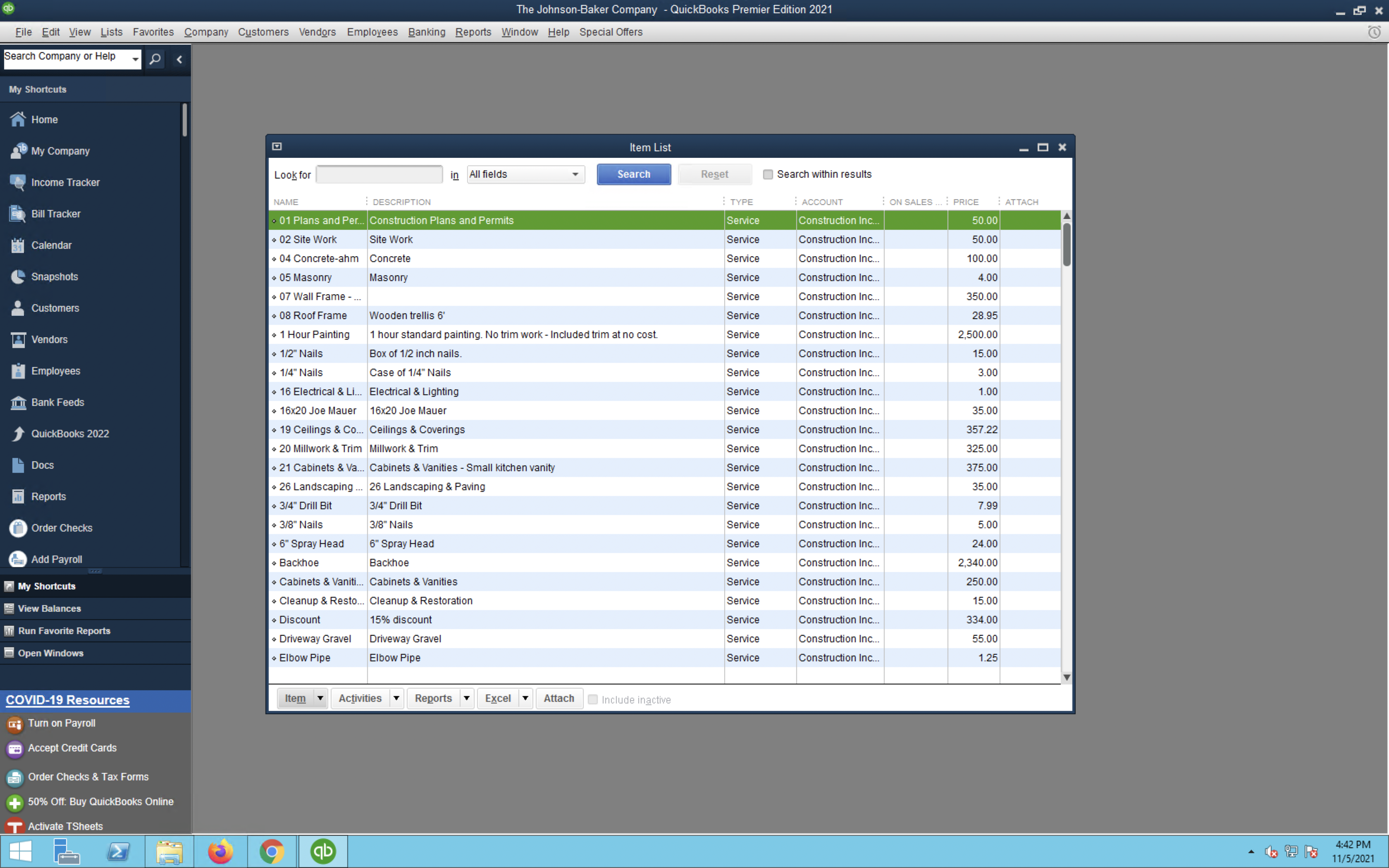1389x868 pixels.
Task: Click Accept Credit Cards icon
Action: click(x=15, y=749)
